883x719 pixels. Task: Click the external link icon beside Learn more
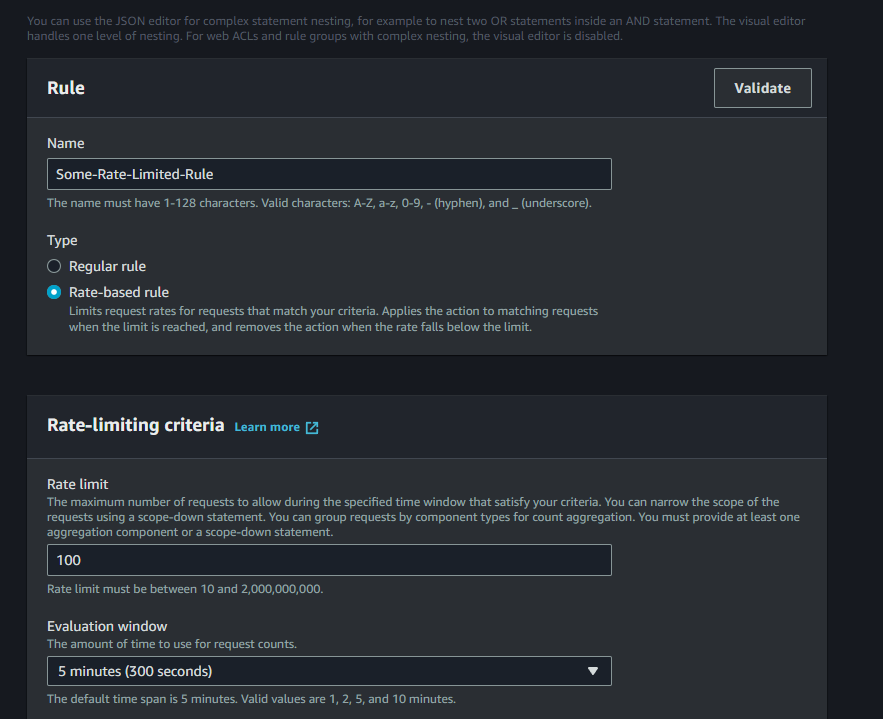point(312,427)
